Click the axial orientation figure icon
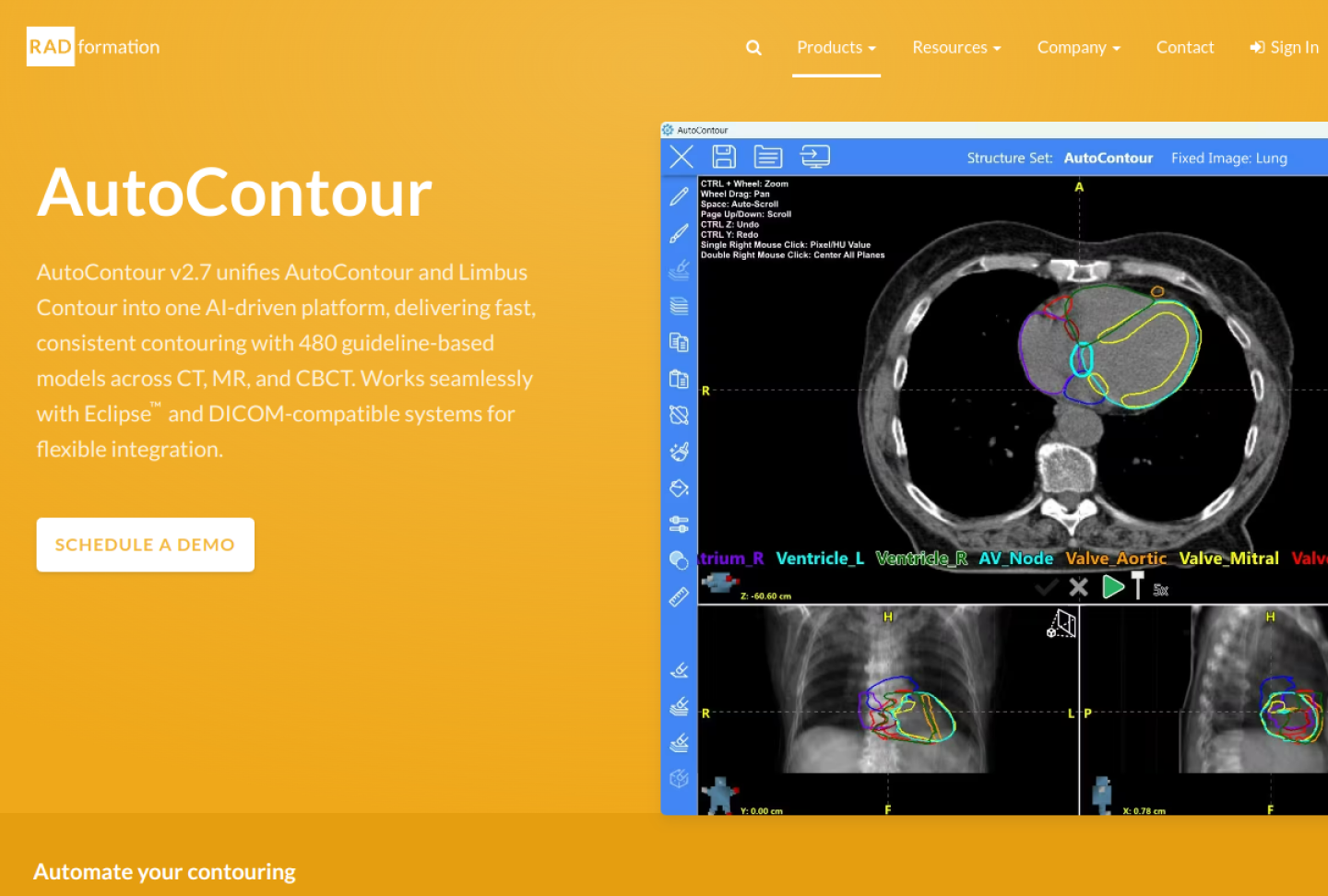 point(720,582)
